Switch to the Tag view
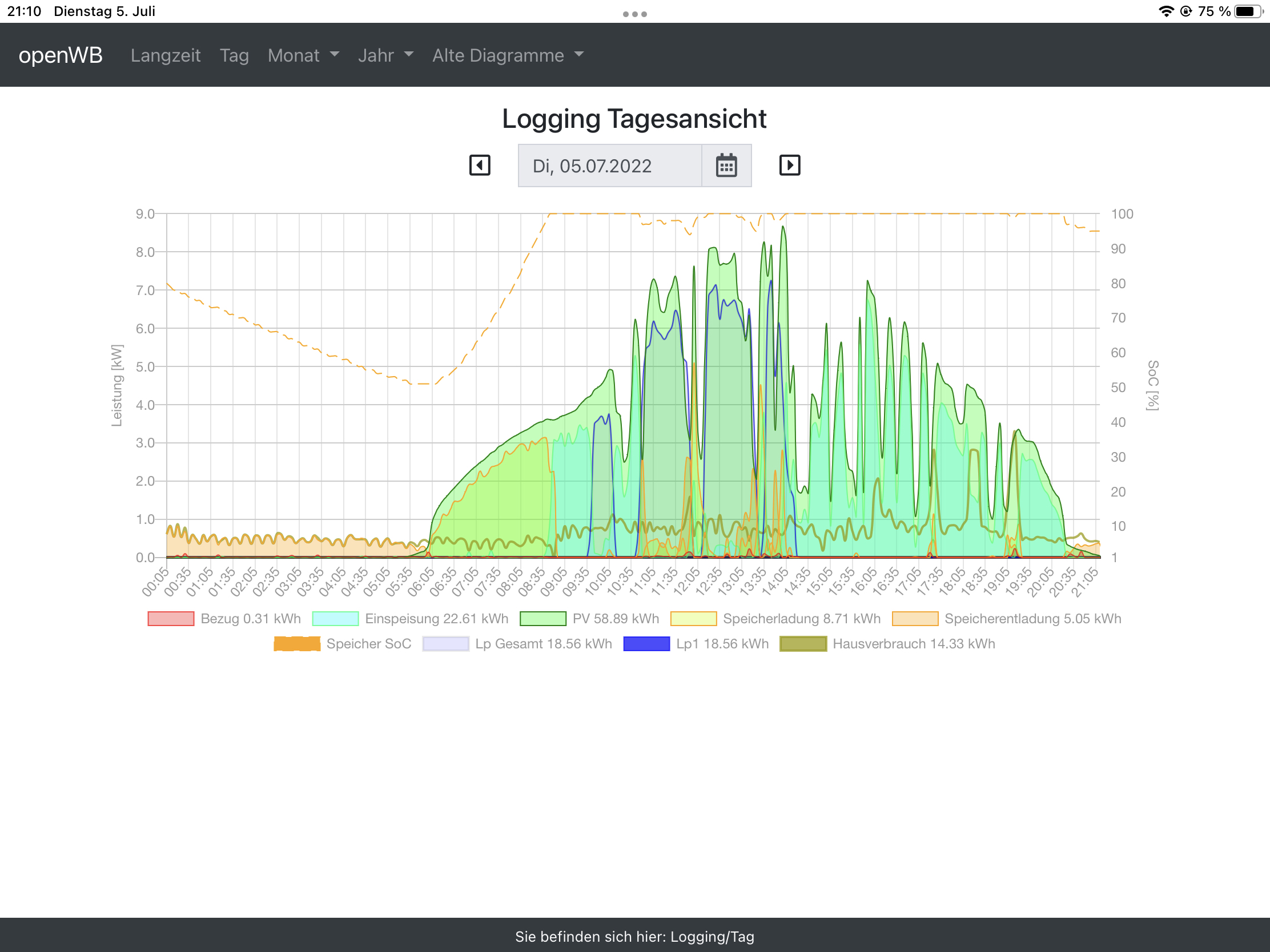Image resolution: width=1270 pixels, height=952 pixels. [x=234, y=55]
